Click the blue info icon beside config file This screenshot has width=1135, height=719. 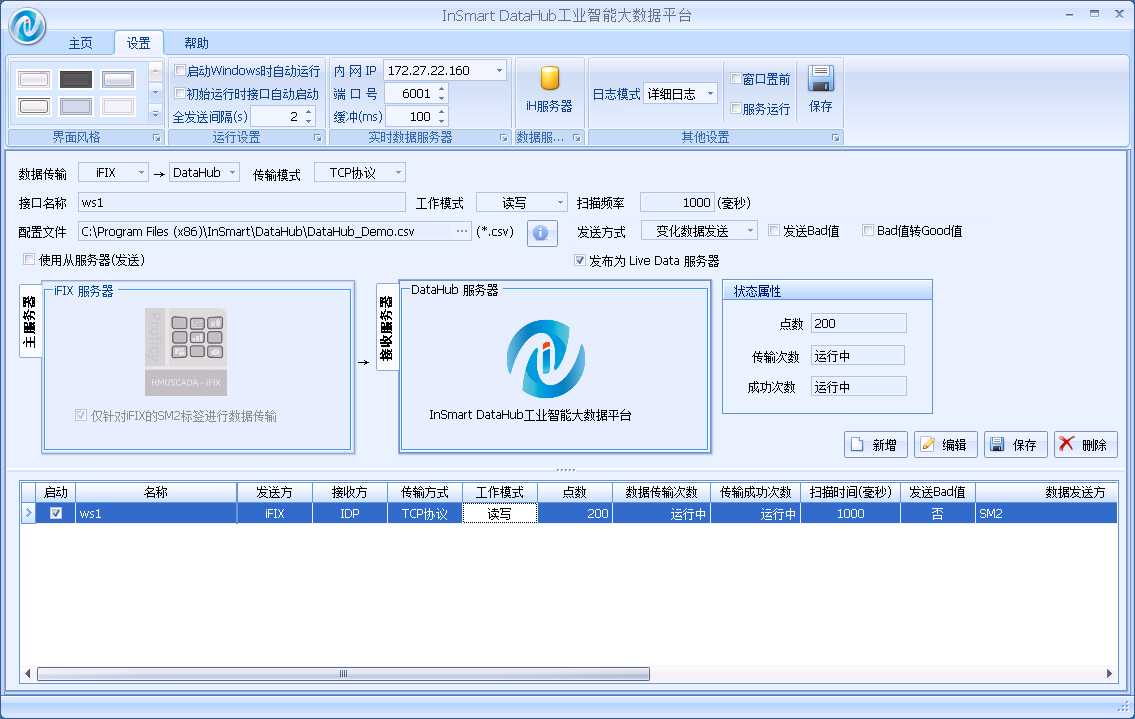pyautogui.click(x=541, y=232)
